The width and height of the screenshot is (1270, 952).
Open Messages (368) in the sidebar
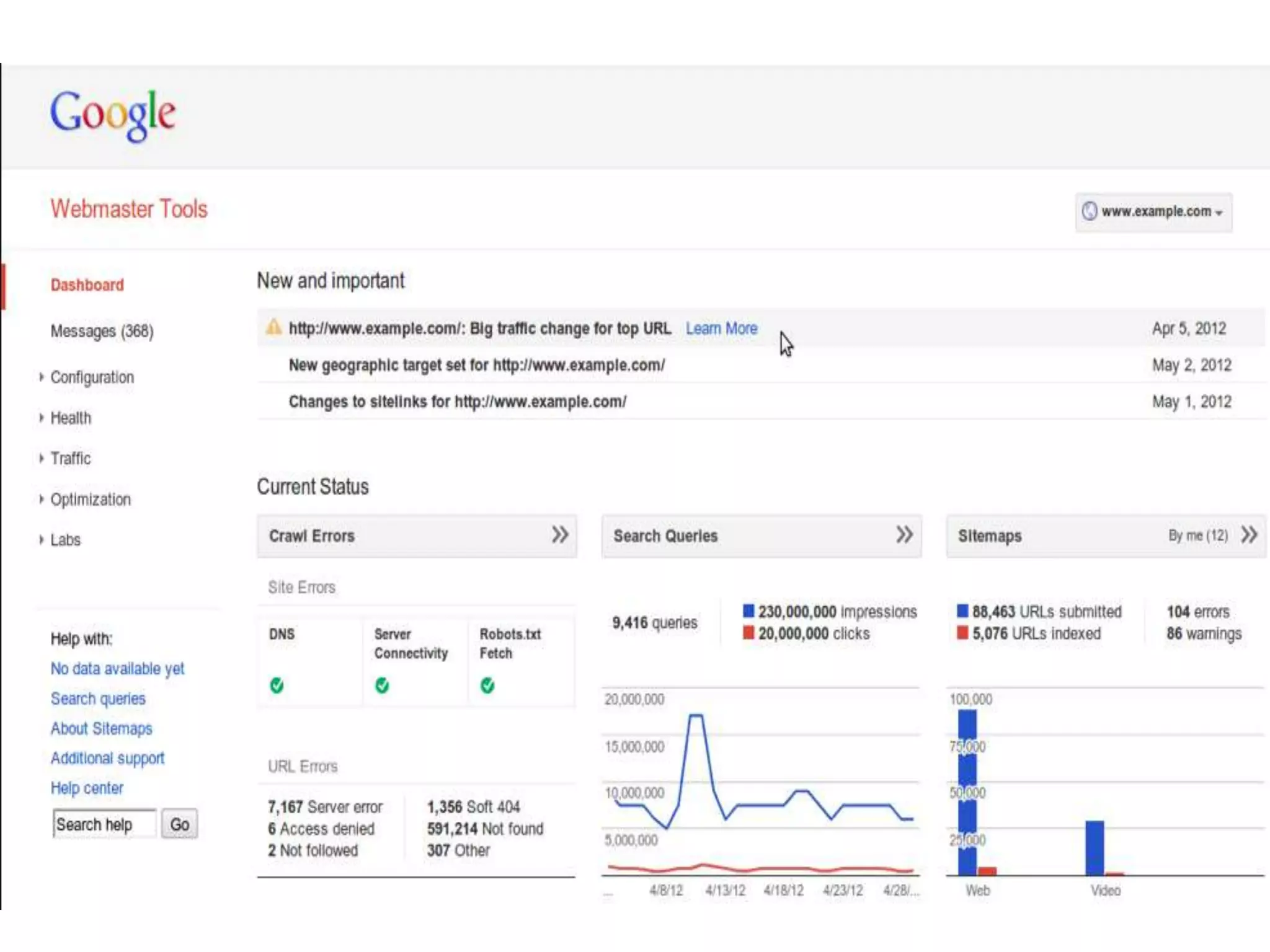click(x=102, y=332)
